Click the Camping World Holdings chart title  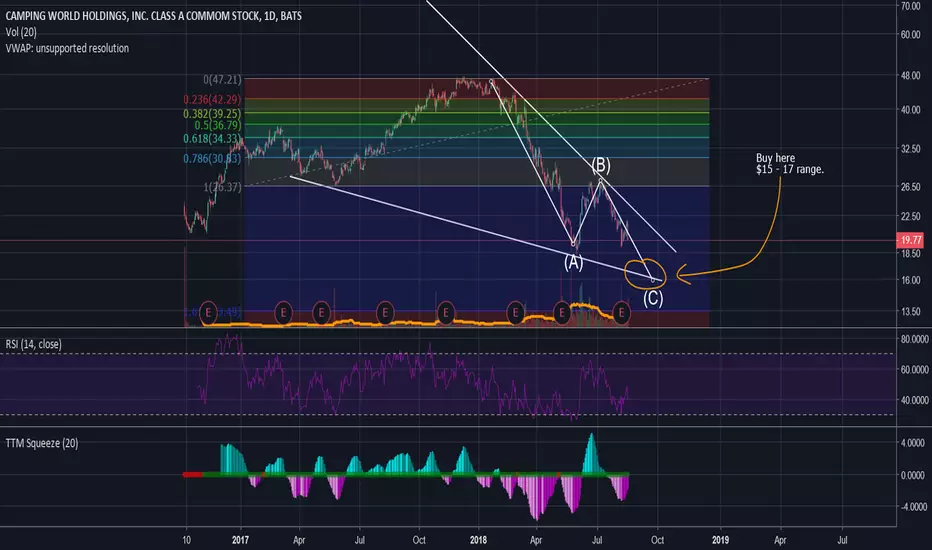153,16
